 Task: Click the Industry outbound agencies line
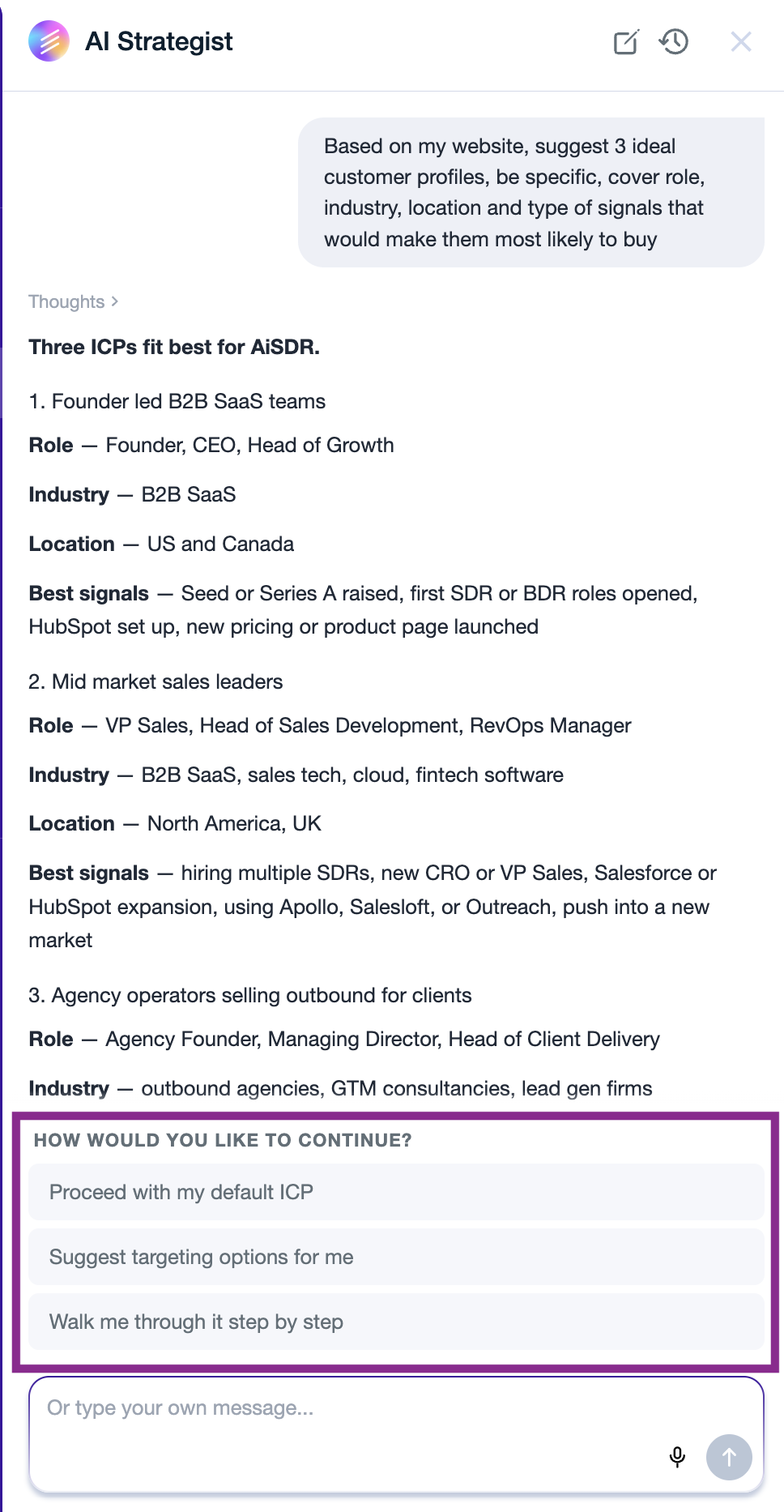click(x=340, y=1088)
